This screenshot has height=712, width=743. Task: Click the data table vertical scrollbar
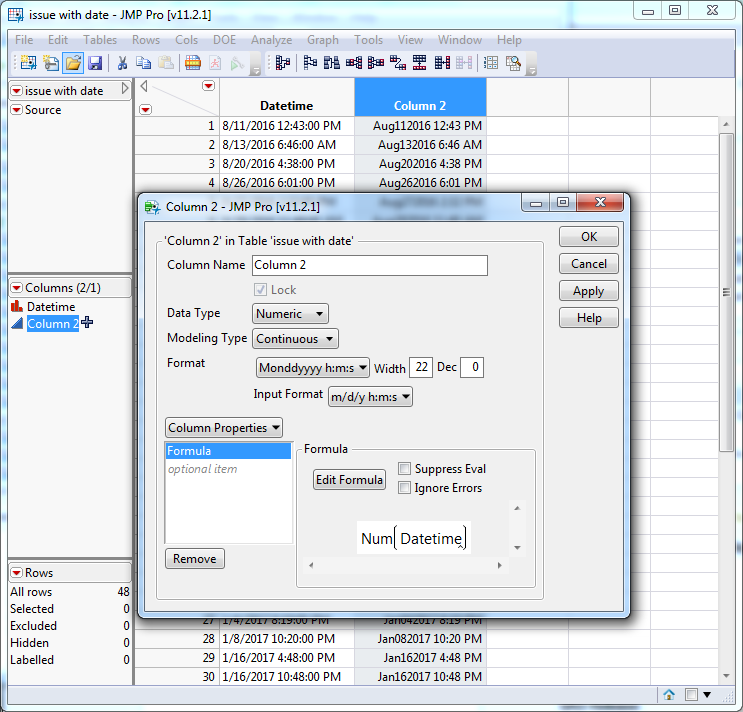coord(726,292)
